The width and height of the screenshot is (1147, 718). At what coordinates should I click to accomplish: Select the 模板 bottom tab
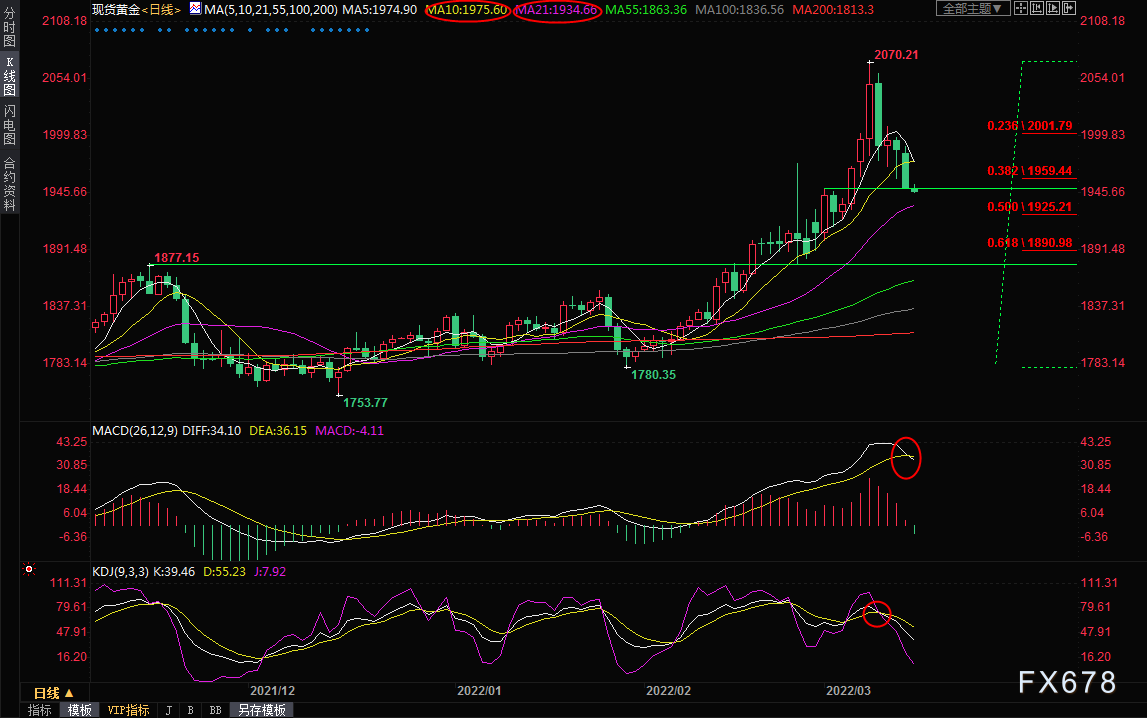(80, 710)
